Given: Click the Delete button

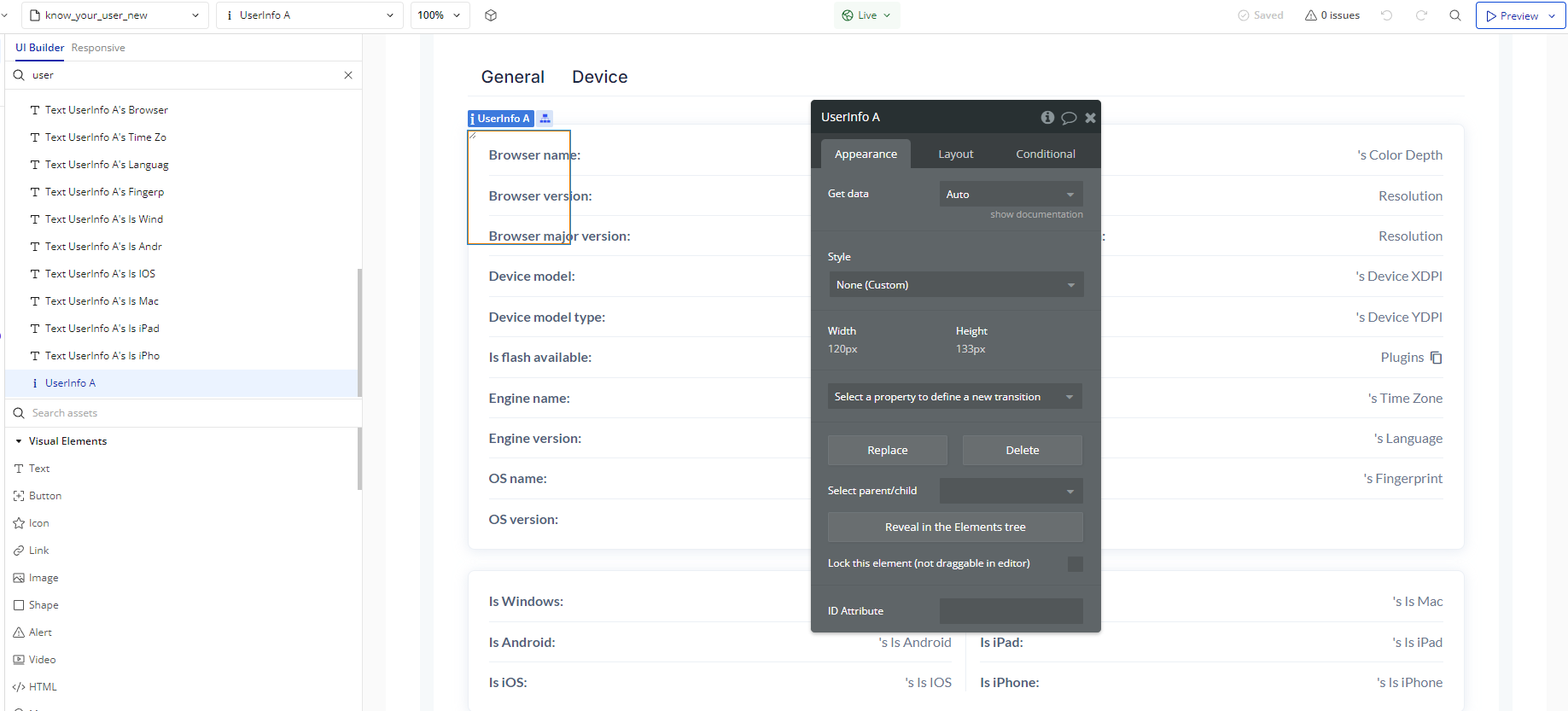Looking at the screenshot, I should [x=1022, y=451].
